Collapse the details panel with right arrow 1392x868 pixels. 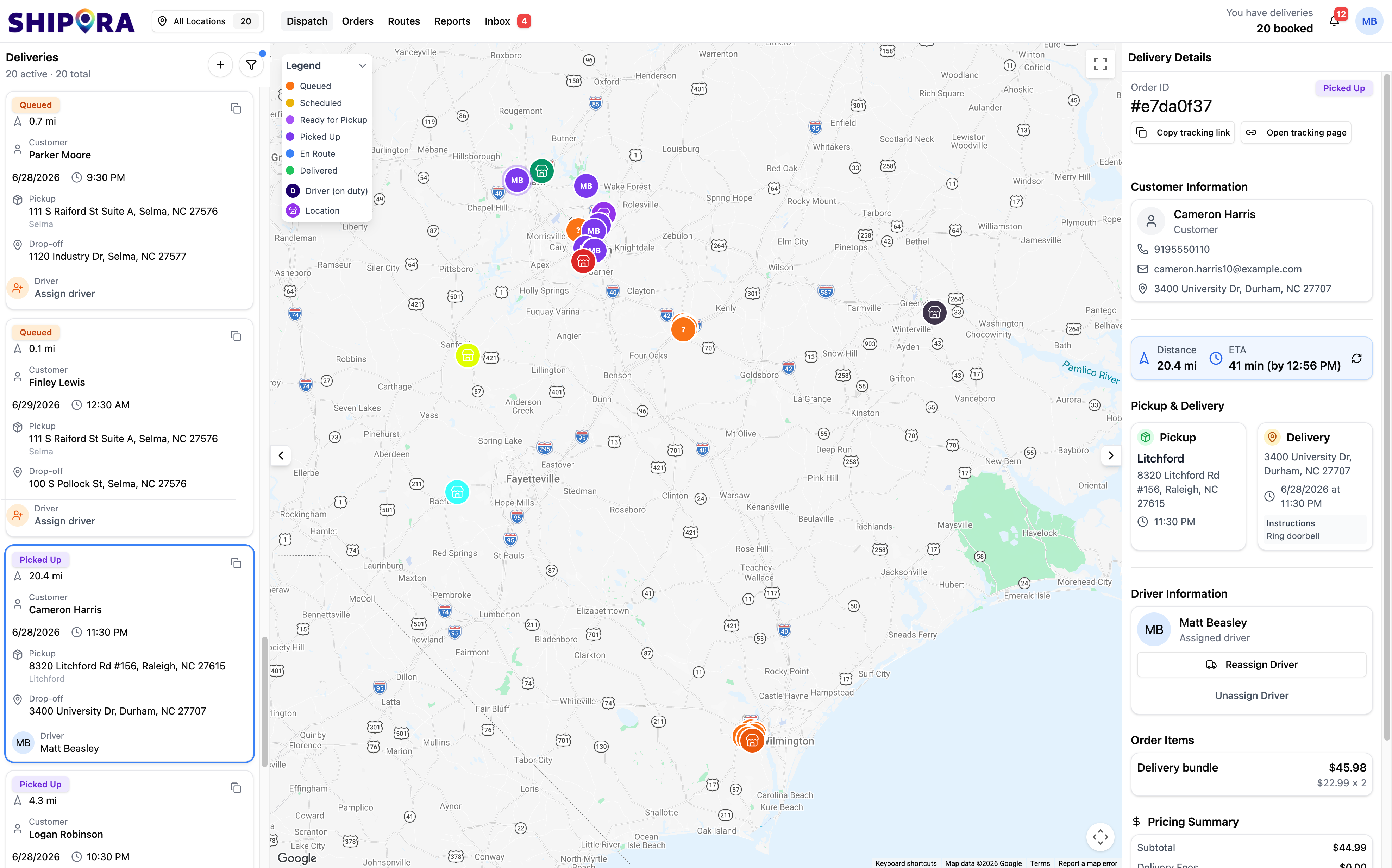click(x=1111, y=455)
